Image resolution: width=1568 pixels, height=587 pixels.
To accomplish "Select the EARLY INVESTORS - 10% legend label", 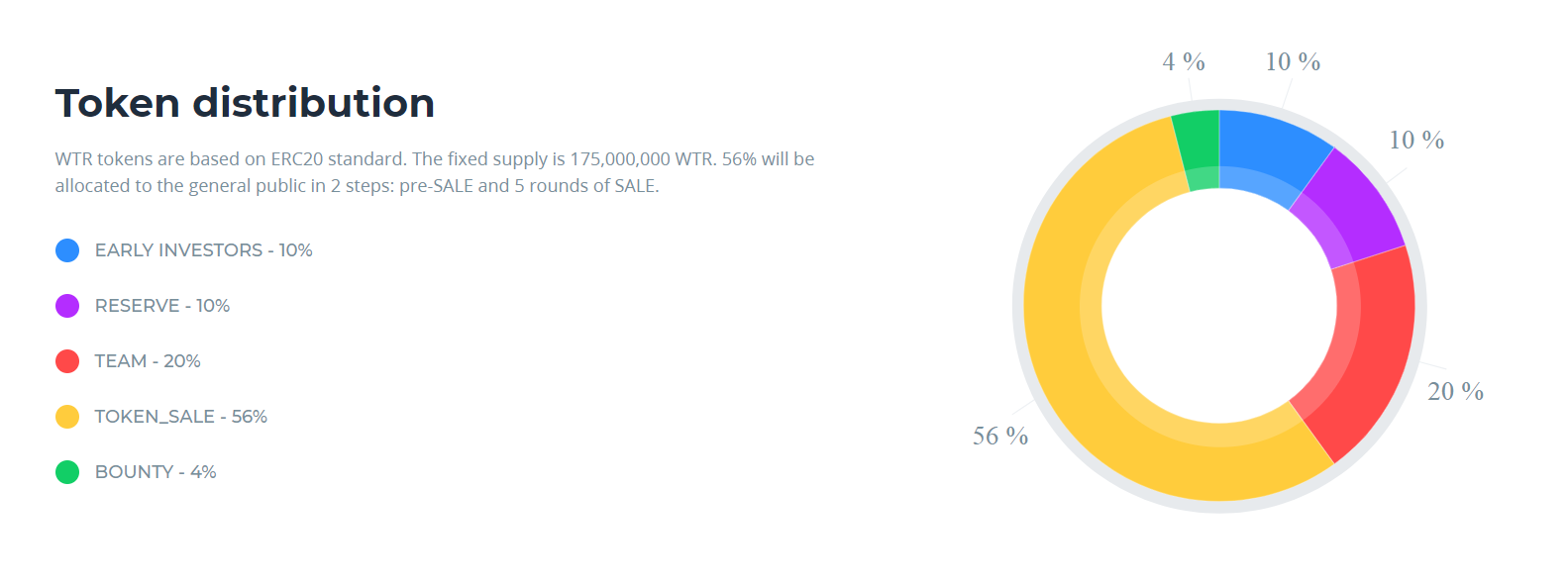I will click(x=203, y=250).
